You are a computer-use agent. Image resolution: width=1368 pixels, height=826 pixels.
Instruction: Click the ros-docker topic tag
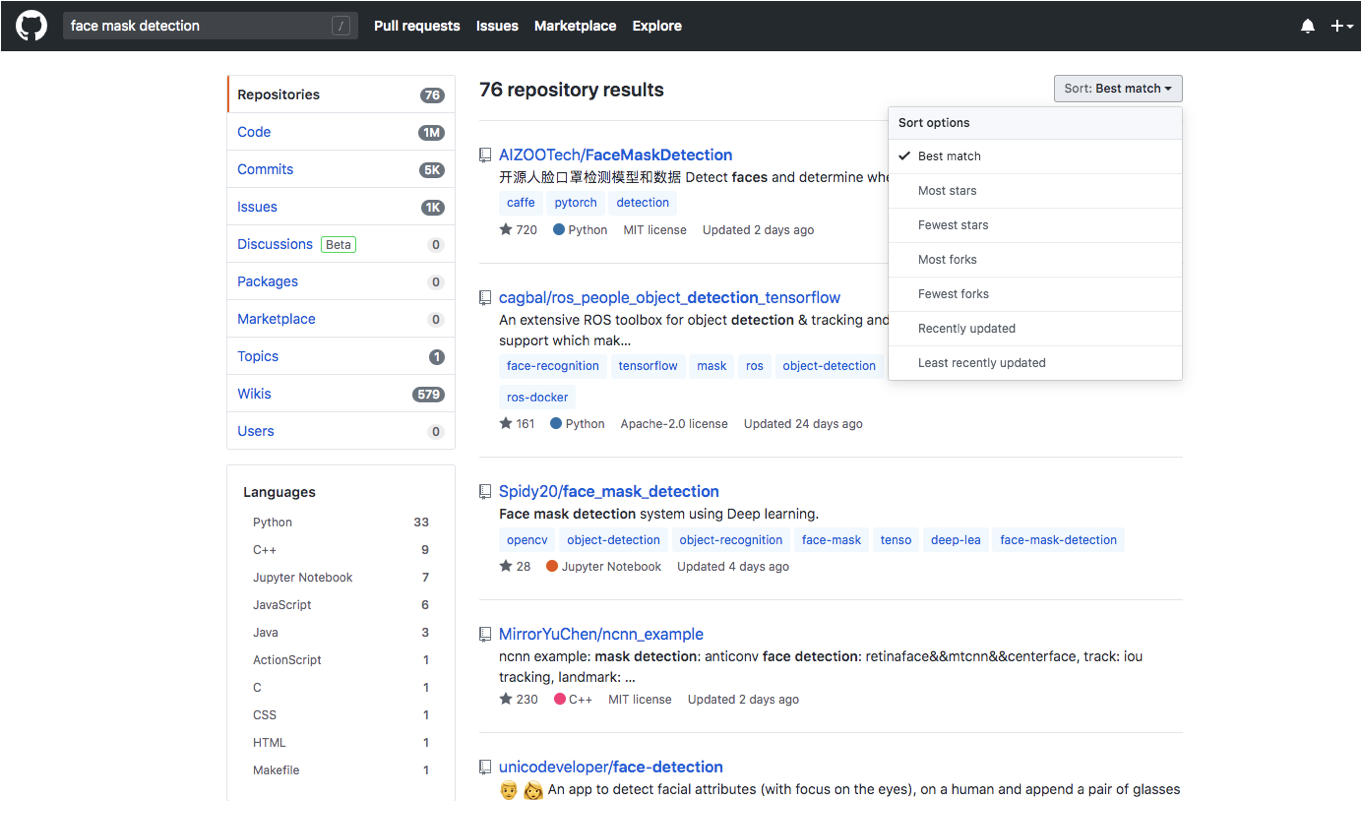(x=537, y=398)
